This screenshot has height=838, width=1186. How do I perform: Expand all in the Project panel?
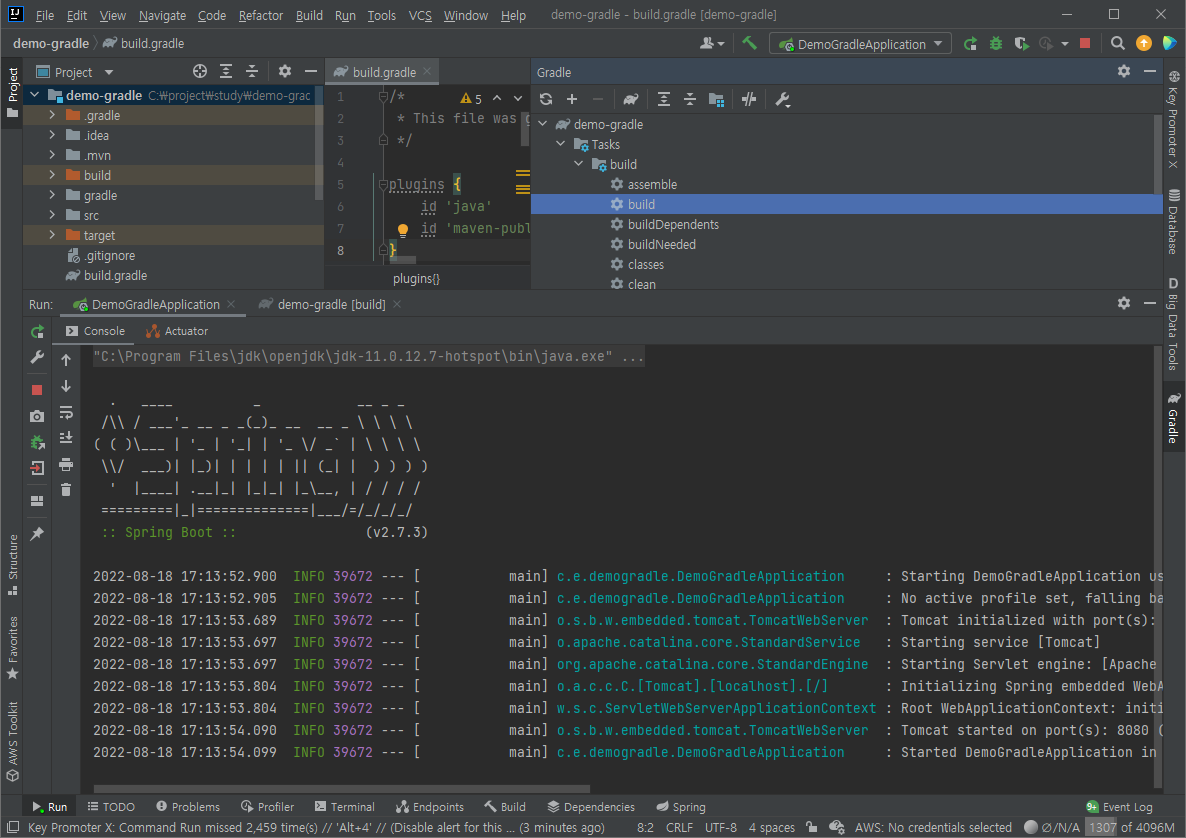pos(225,71)
